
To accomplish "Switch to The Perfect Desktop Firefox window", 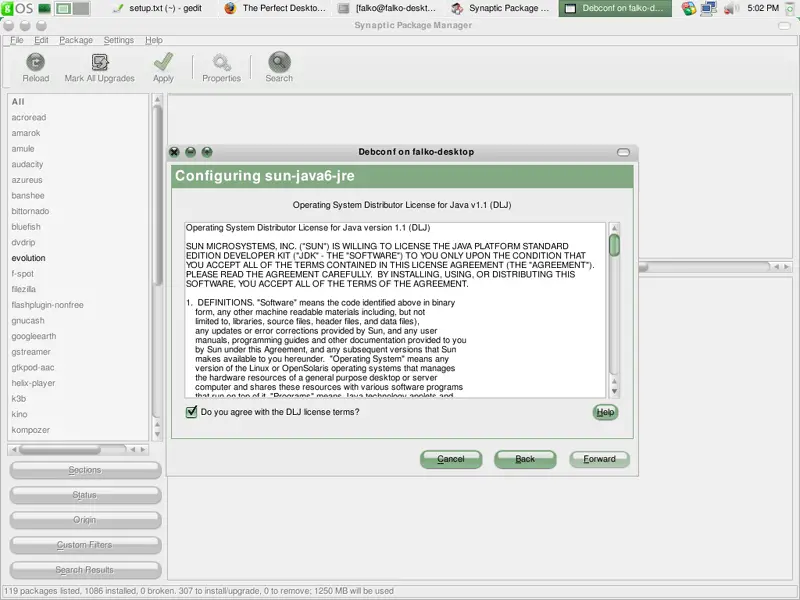I will point(276,8).
